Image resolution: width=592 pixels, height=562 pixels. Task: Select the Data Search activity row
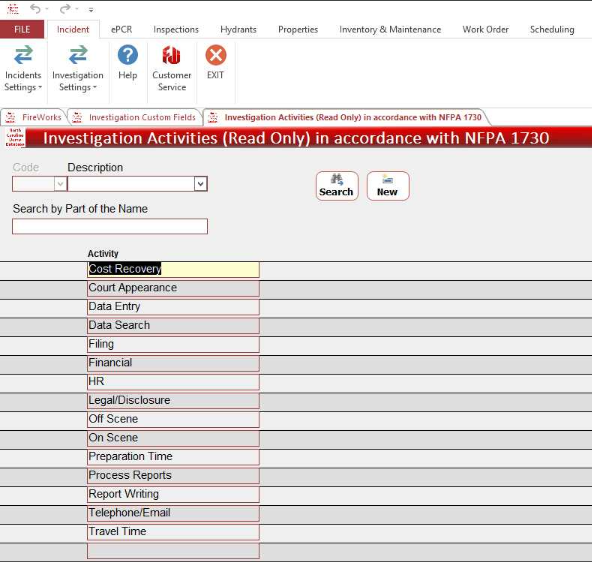coord(173,326)
